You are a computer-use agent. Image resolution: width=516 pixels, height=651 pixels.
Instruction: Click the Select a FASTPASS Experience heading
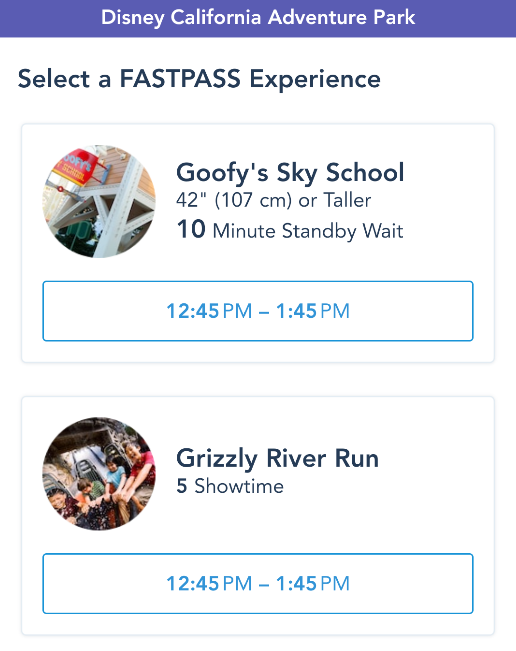(x=199, y=79)
